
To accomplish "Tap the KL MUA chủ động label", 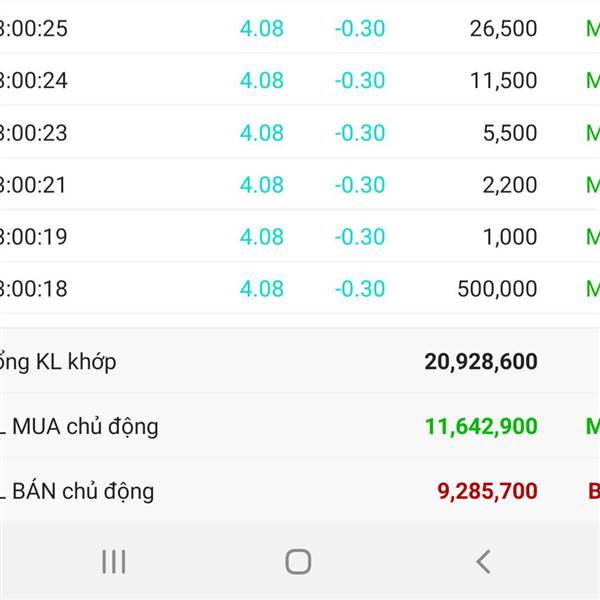I will click(79, 427).
